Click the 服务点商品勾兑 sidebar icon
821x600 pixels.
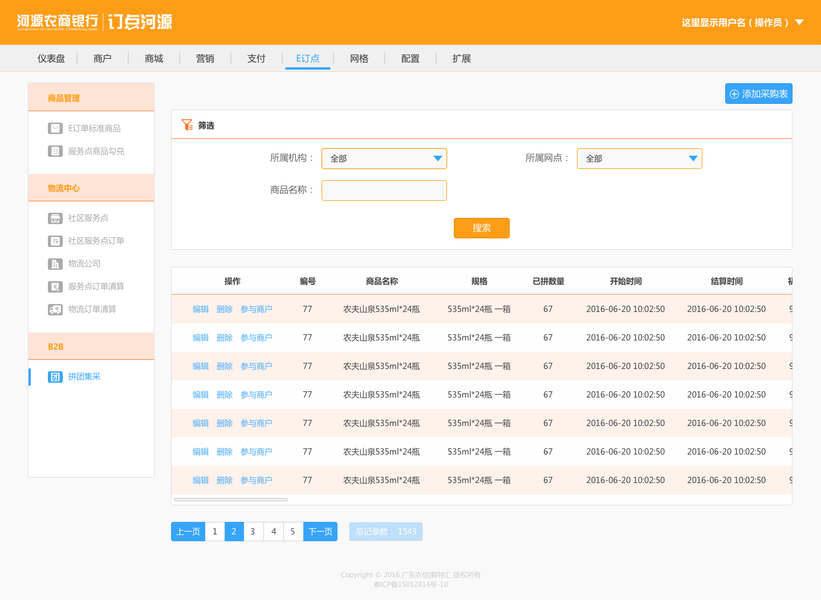[55, 151]
